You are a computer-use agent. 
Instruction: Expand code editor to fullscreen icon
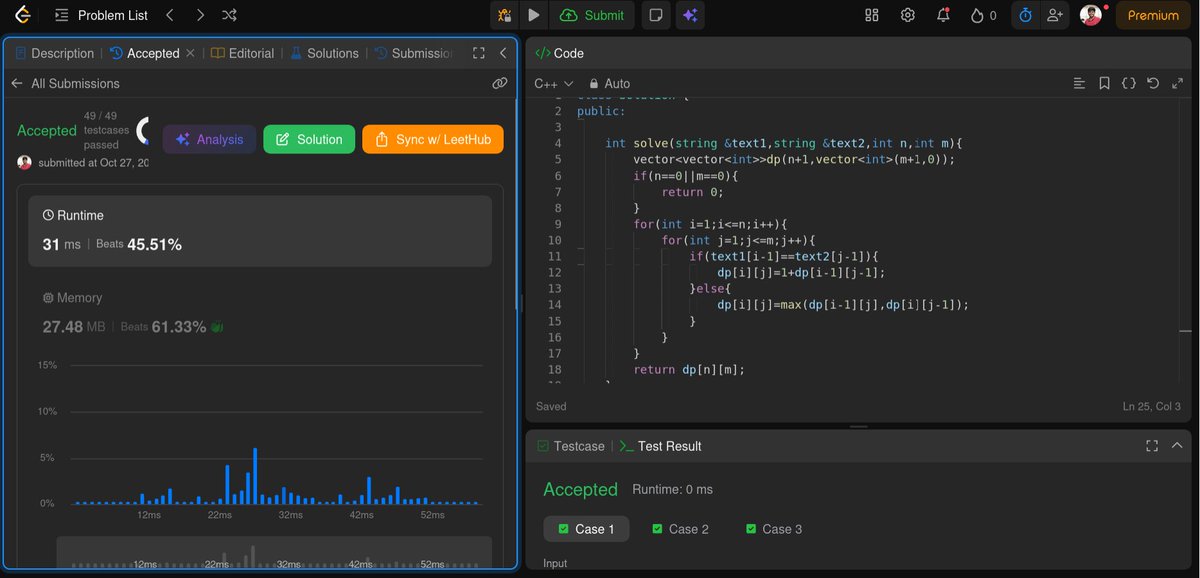point(1177,84)
